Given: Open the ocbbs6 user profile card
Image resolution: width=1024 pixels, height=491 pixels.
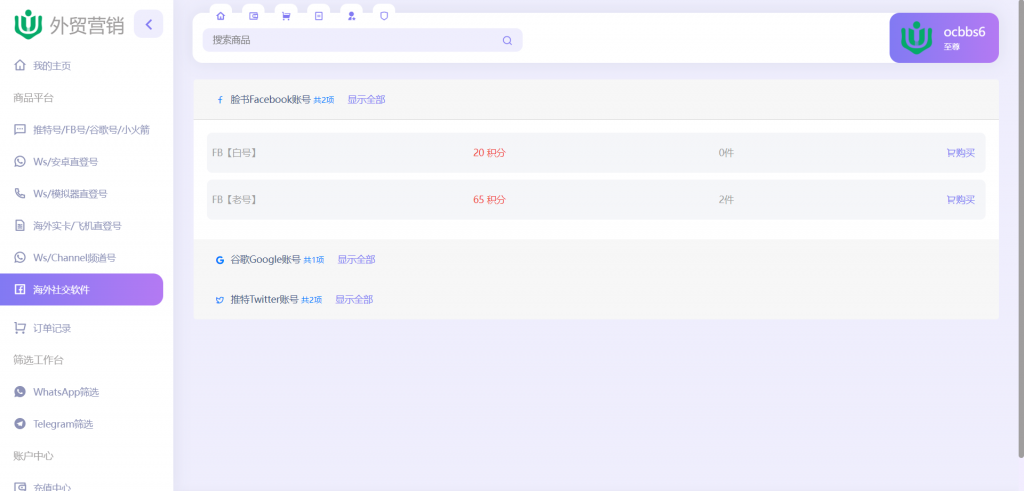Looking at the screenshot, I should coord(944,38).
